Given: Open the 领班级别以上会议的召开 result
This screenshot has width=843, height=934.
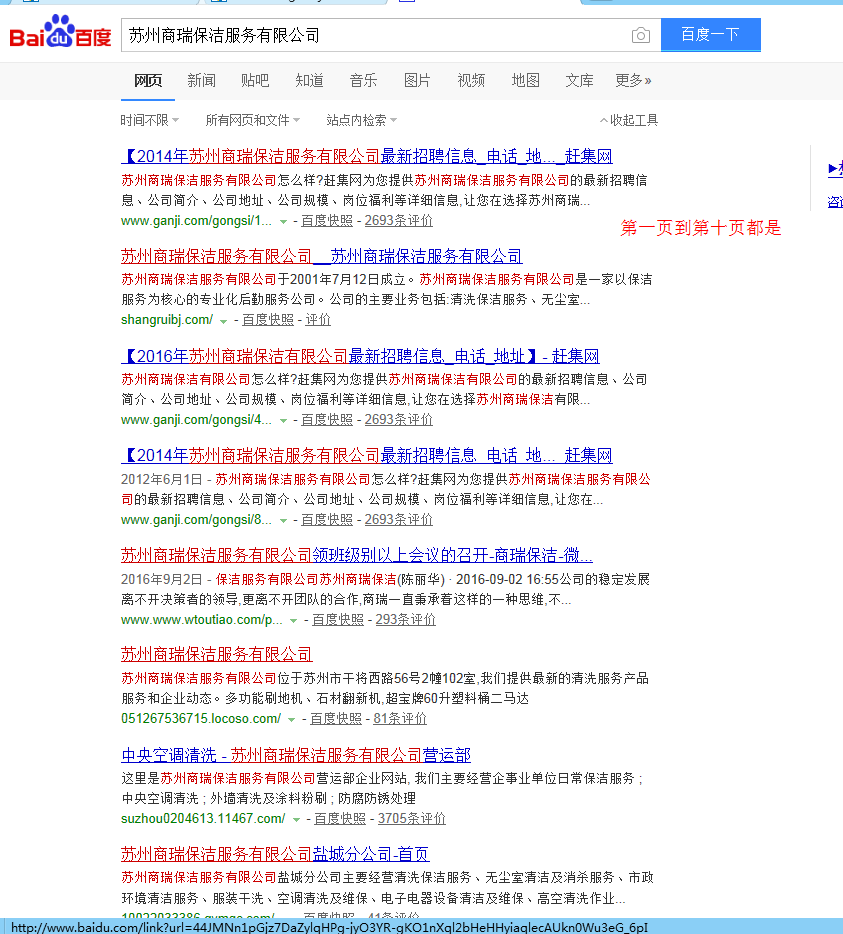Looking at the screenshot, I should pyautogui.click(x=357, y=555).
